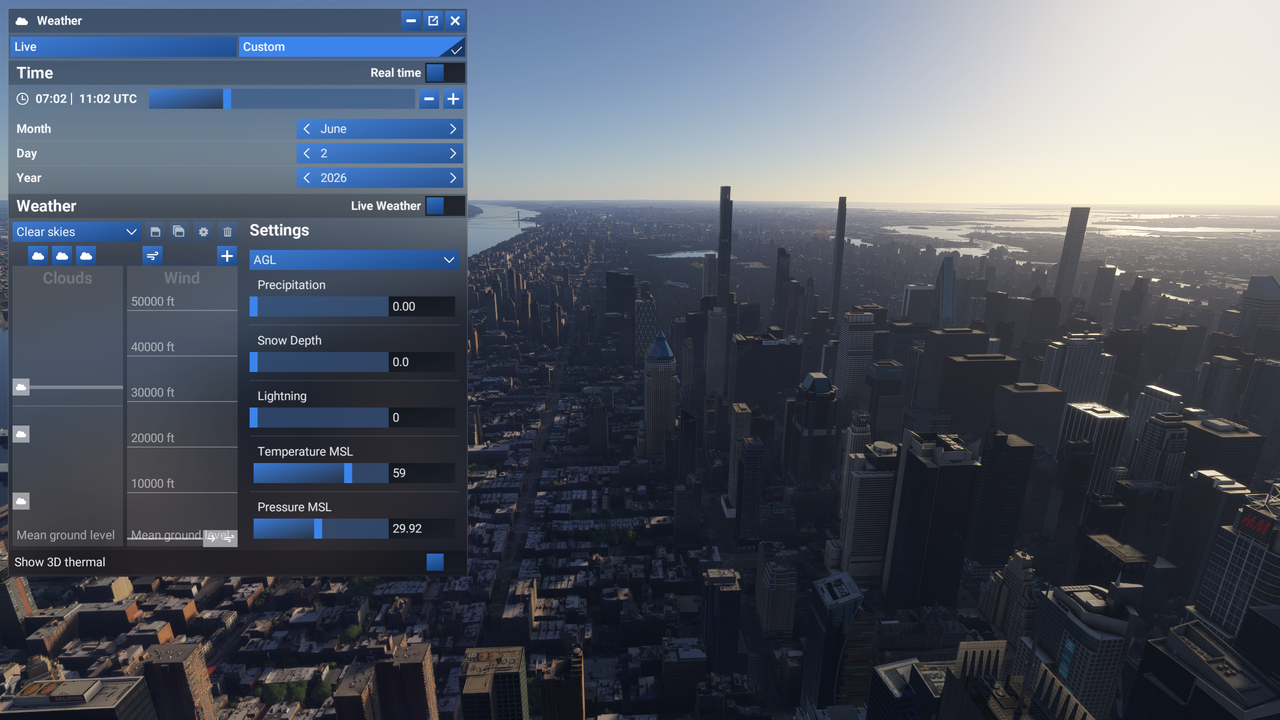Image resolution: width=1280 pixels, height=720 pixels.
Task: Toggle the Real time switch
Action: coord(445,73)
